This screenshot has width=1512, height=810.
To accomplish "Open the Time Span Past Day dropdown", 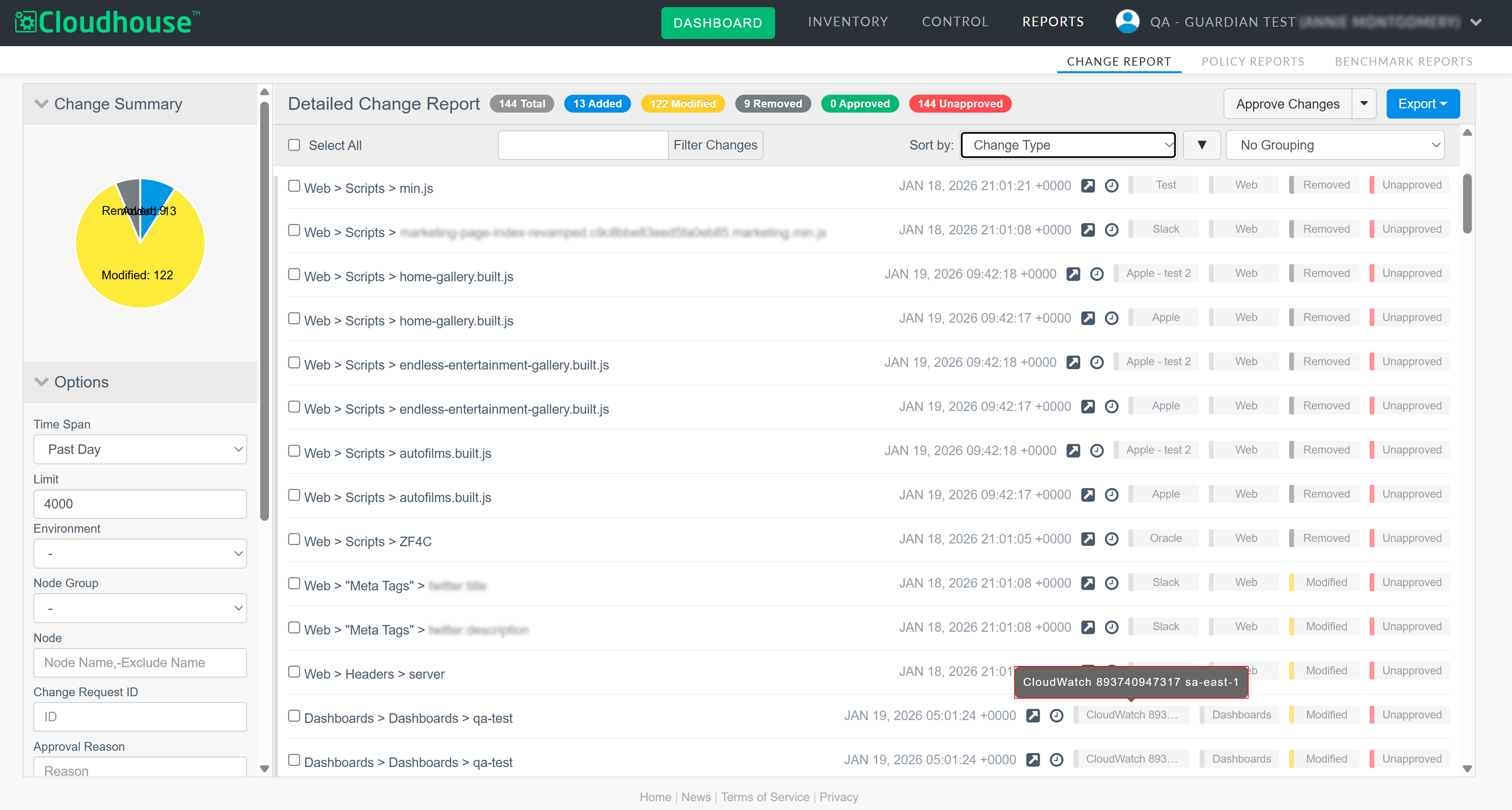I will point(140,450).
